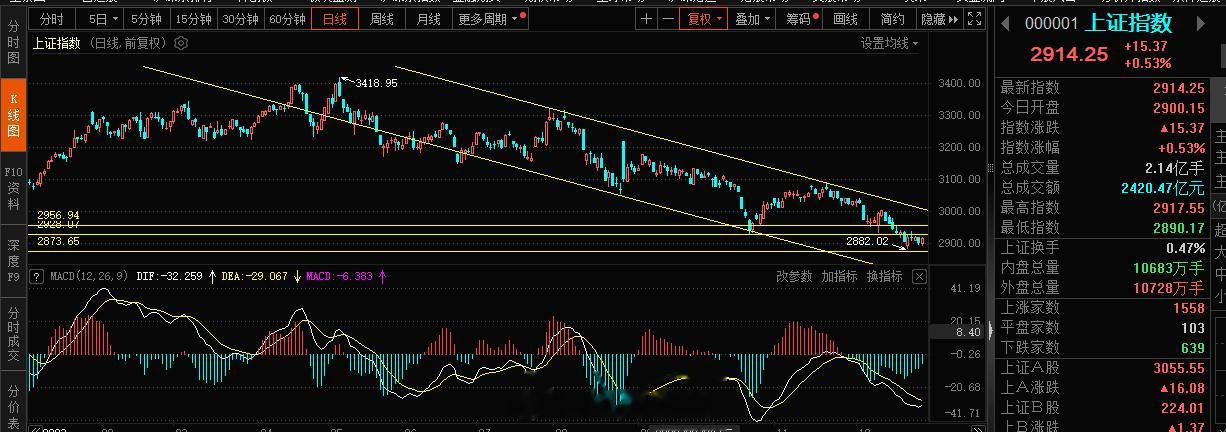Open the F10 资料 sidebar panel
This screenshot has width=1226, height=432.
[x=14, y=188]
